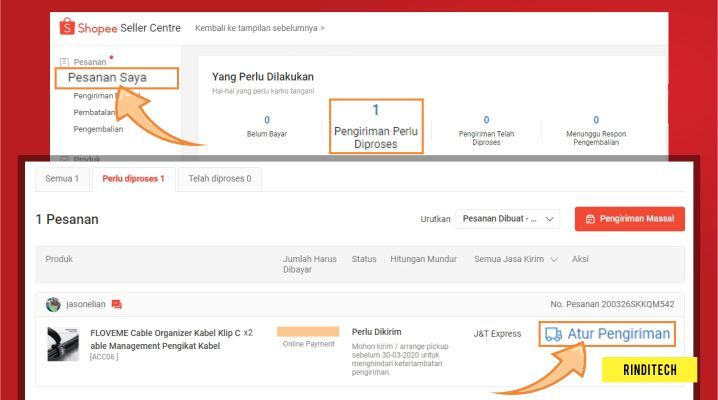Click the Online Payment label
718x400 pixels.
309,344
